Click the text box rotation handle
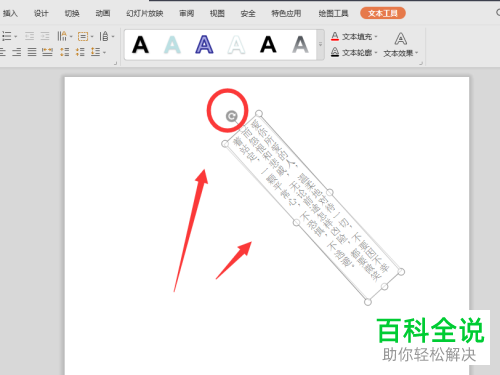This screenshot has width=500, height=375. (x=231, y=116)
